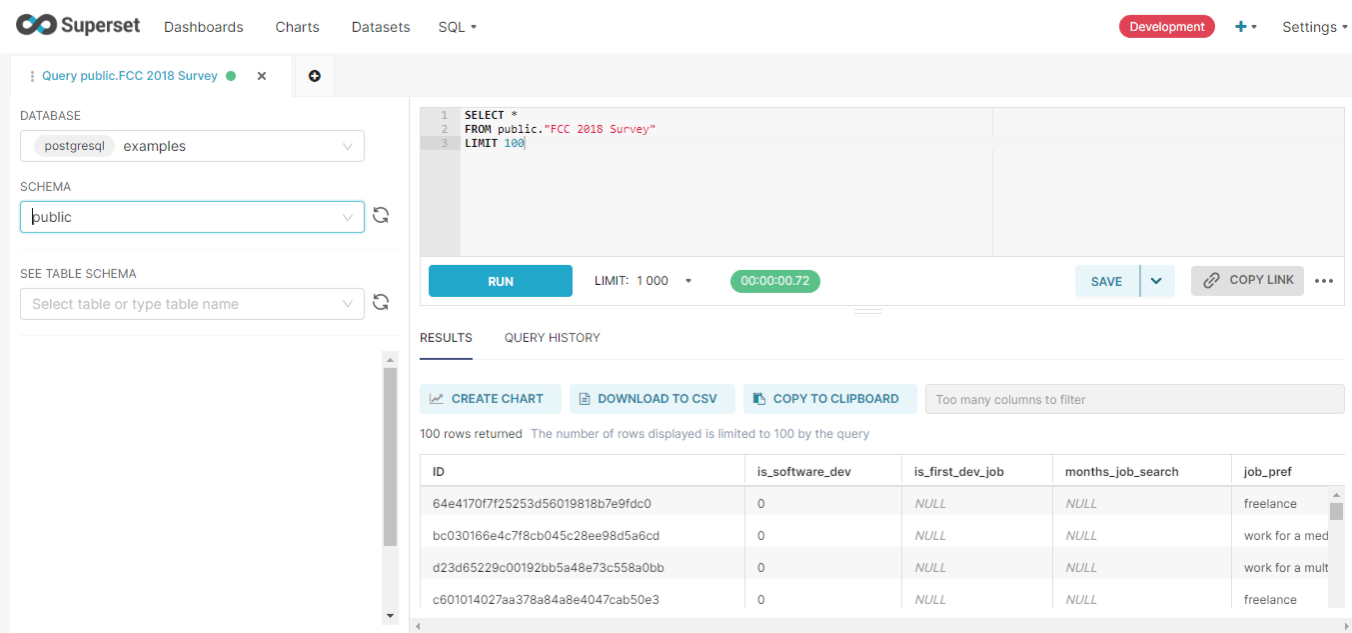Image resolution: width=1352 pixels, height=633 pixels.
Task: Open the more options ellipsis menu
Action: tap(1324, 281)
